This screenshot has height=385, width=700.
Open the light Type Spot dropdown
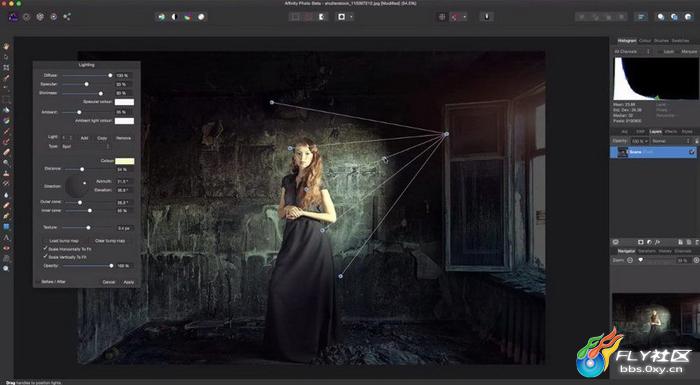tap(85, 146)
